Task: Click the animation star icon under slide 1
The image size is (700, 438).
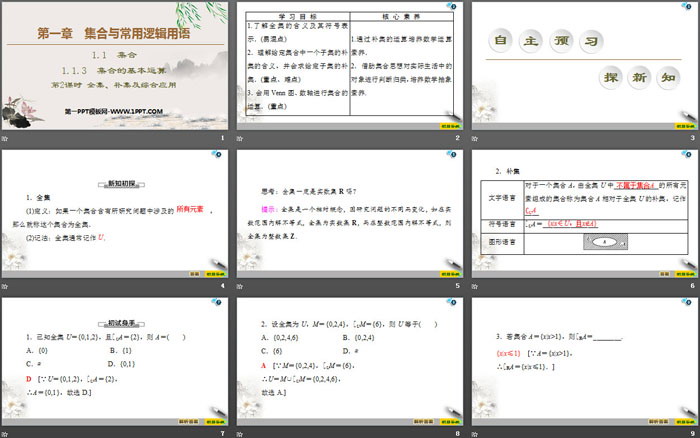Action: click(x=6, y=138)
